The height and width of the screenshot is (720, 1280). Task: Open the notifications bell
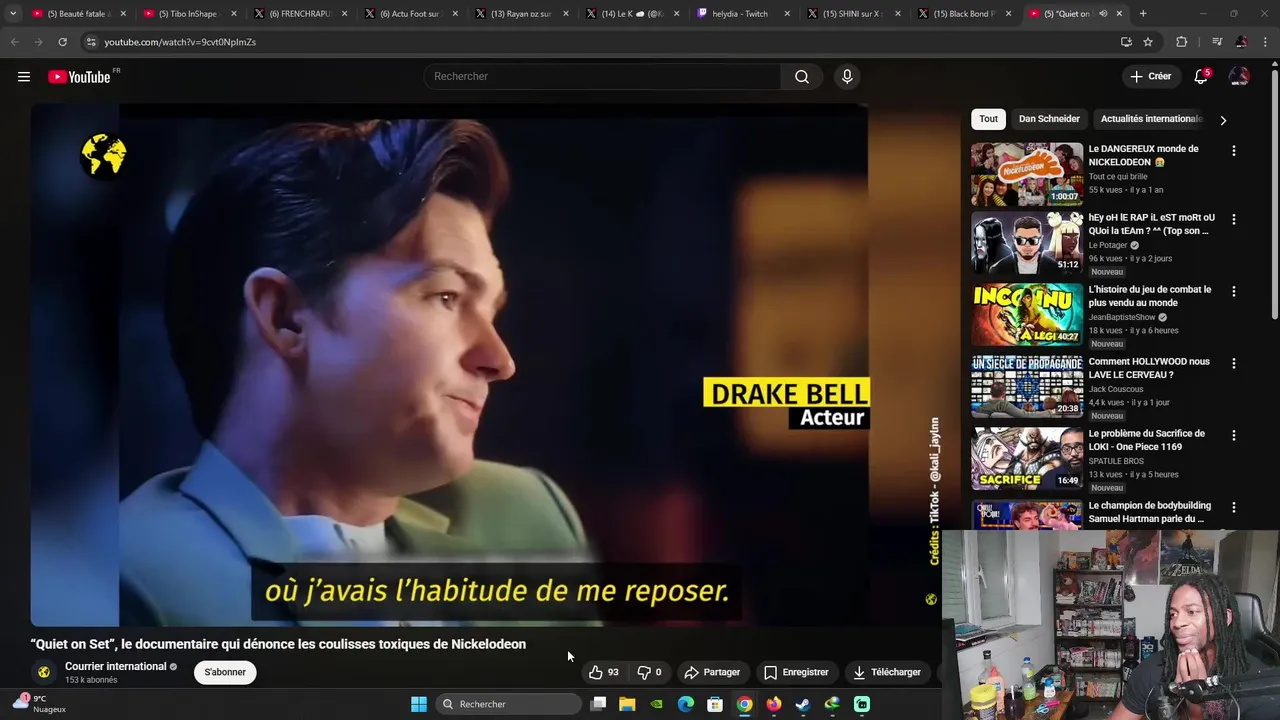1201,77
